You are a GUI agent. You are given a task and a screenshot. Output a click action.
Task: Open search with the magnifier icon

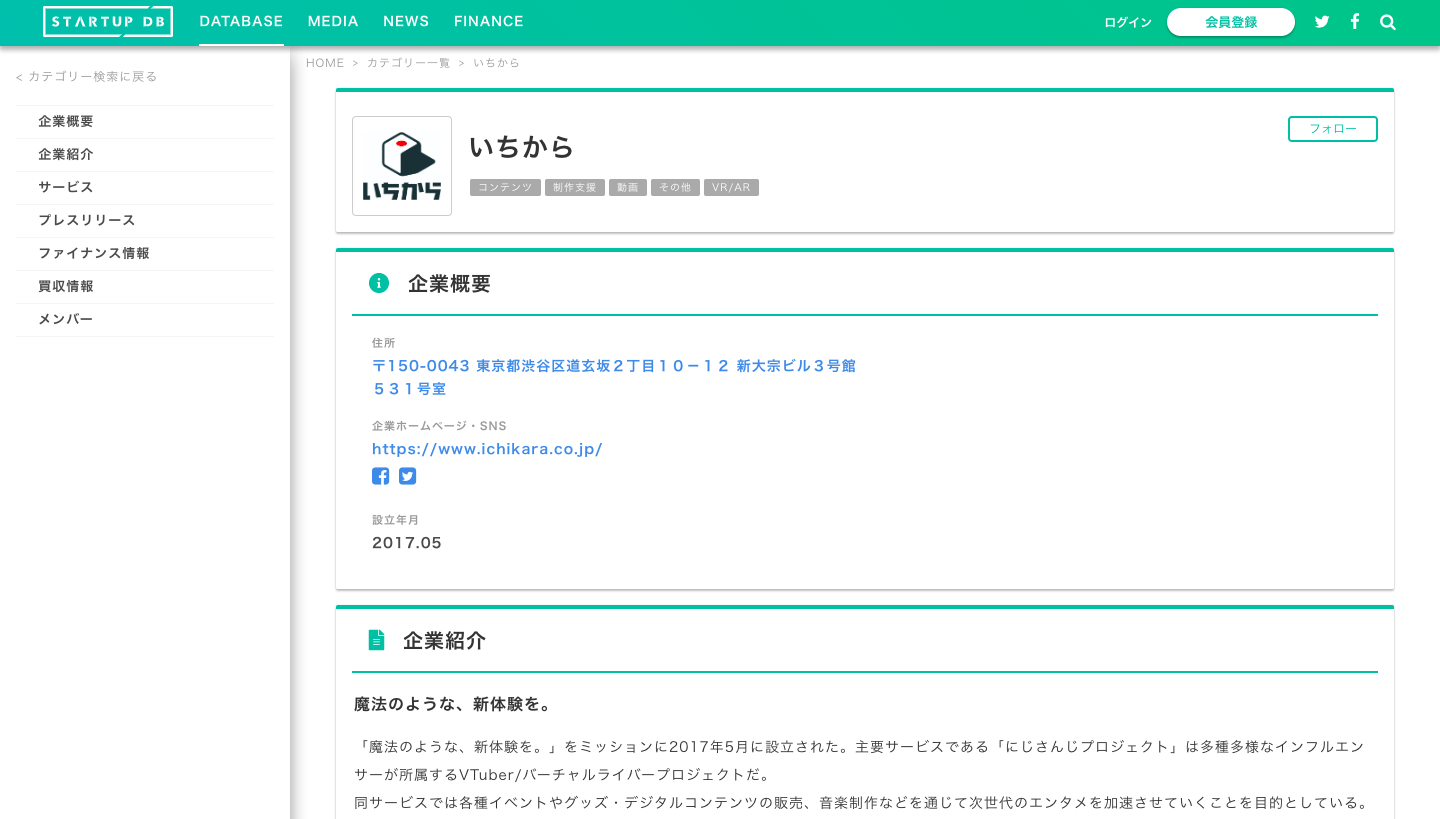[1388, 22]
